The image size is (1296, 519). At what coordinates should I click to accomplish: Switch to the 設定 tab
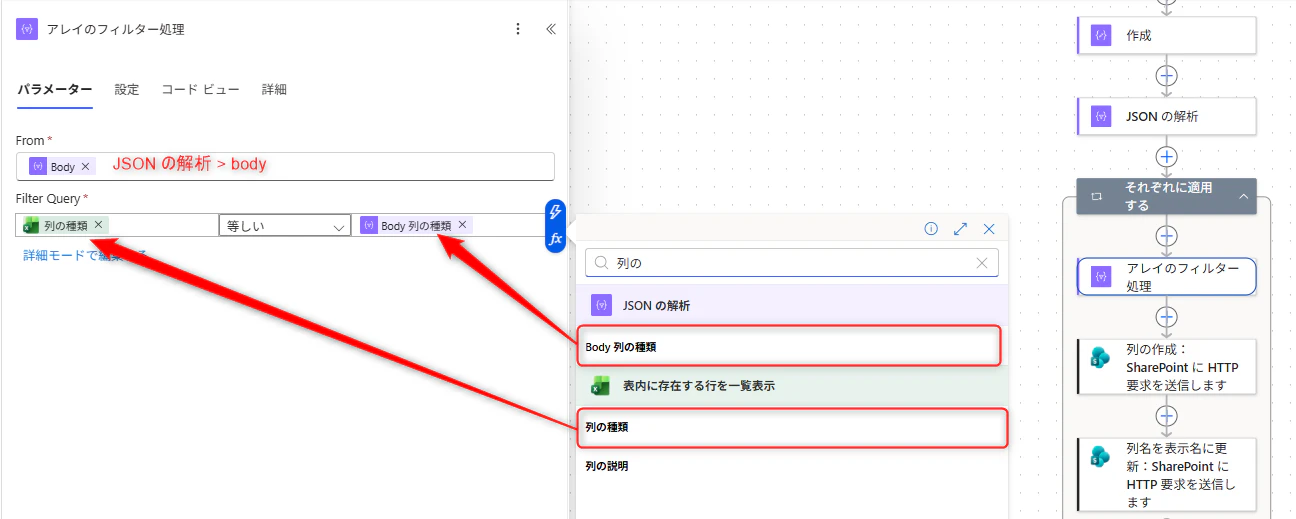click(x=127, y=89)
